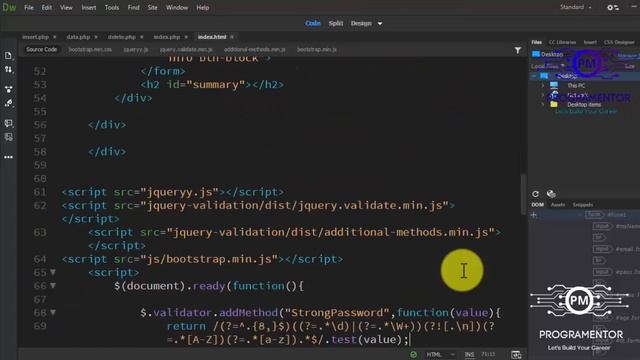Switch to Code view
This screenshot has width=640, height=360.
pyautogui.click(x=313, y=24)
